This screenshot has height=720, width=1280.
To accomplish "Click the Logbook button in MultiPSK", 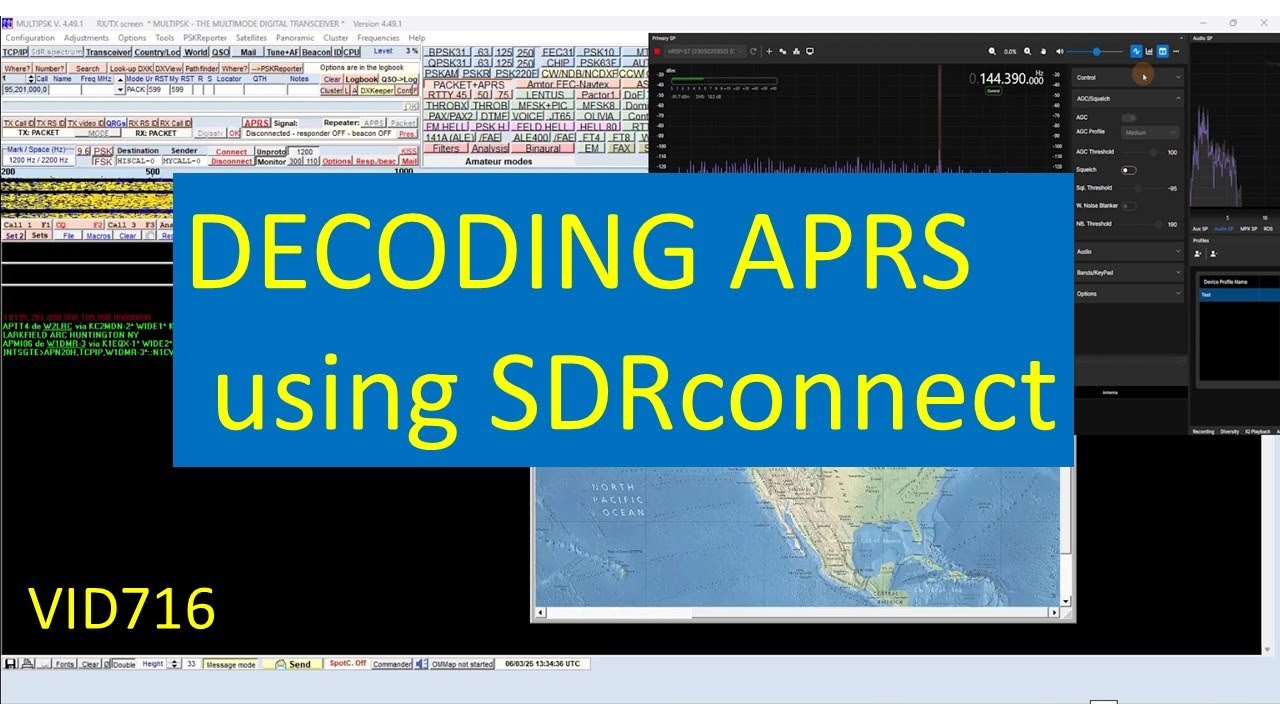I will 361,79.
